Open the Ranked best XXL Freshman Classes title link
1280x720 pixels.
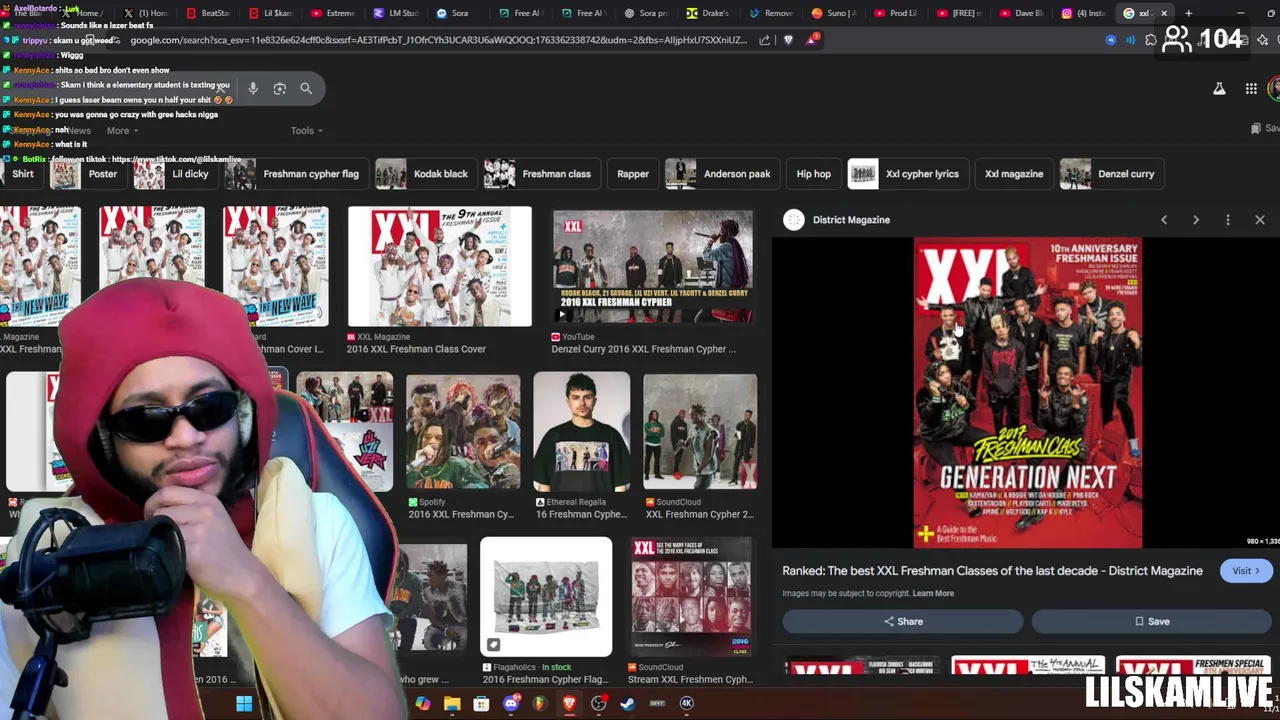(x=992, y=571)
